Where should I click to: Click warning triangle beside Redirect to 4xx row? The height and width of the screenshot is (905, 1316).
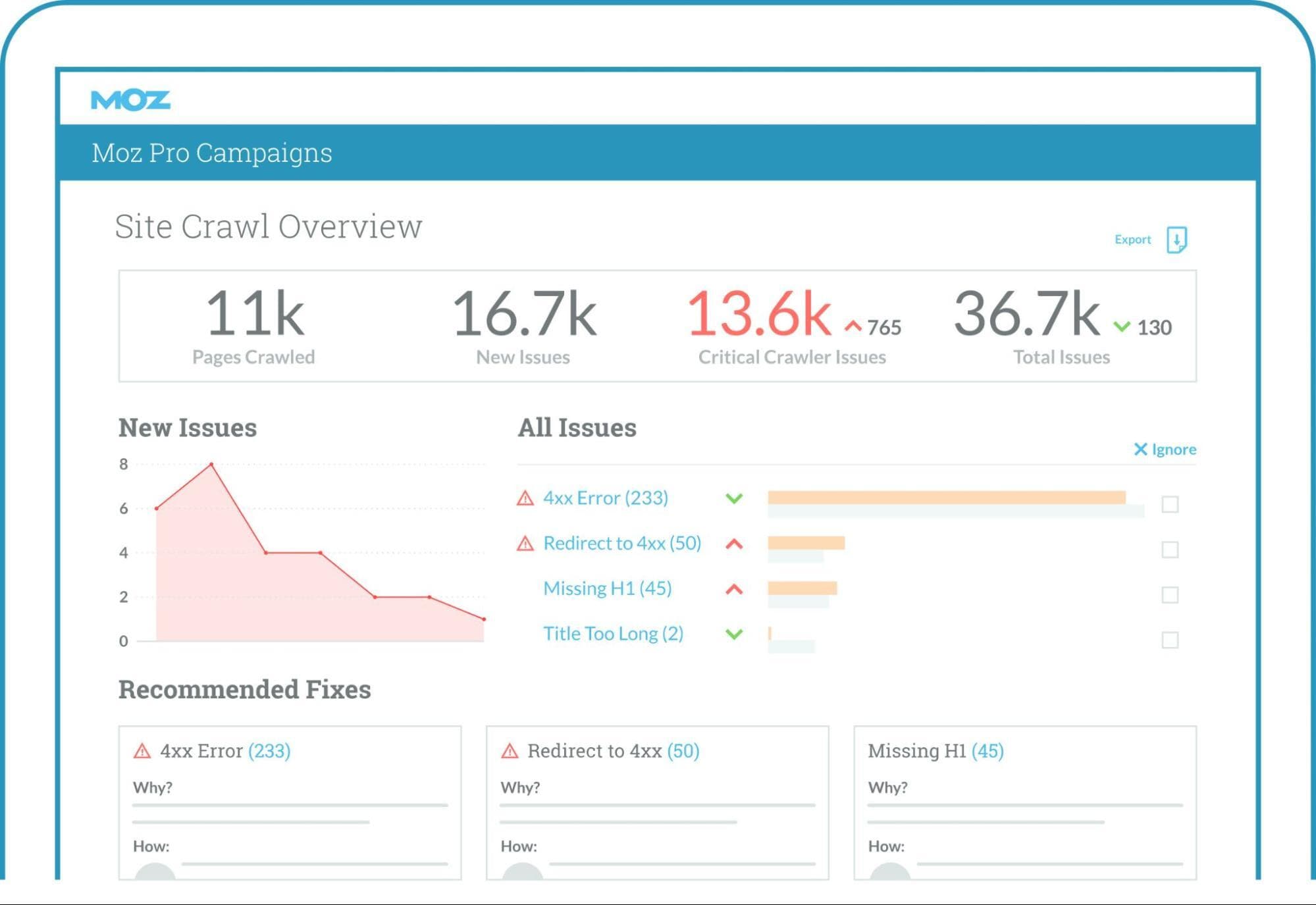pos(525,544)
